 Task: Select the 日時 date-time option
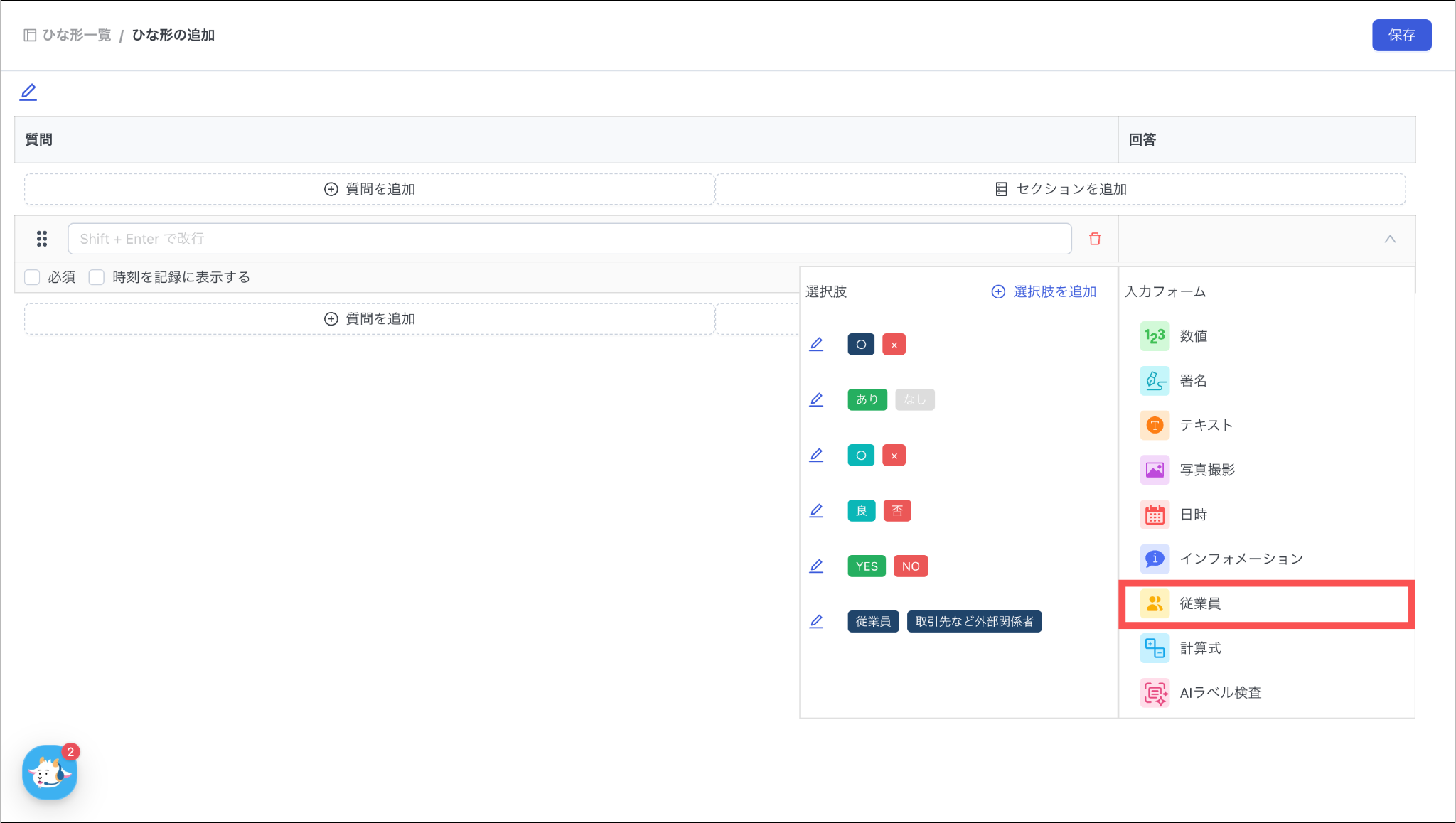click(1194, 515)
